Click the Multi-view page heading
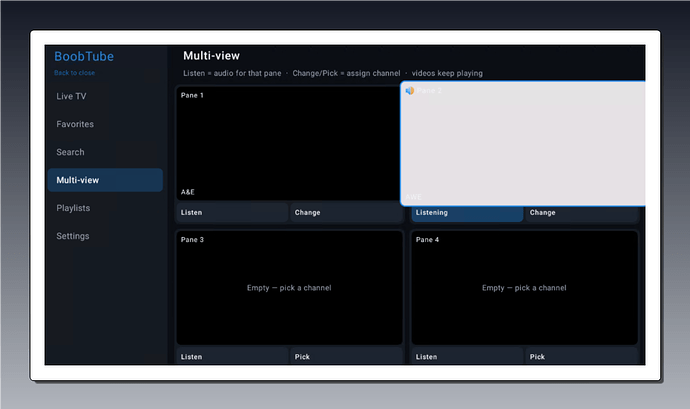Screen dimensions: 690x409 coord(212,56)
